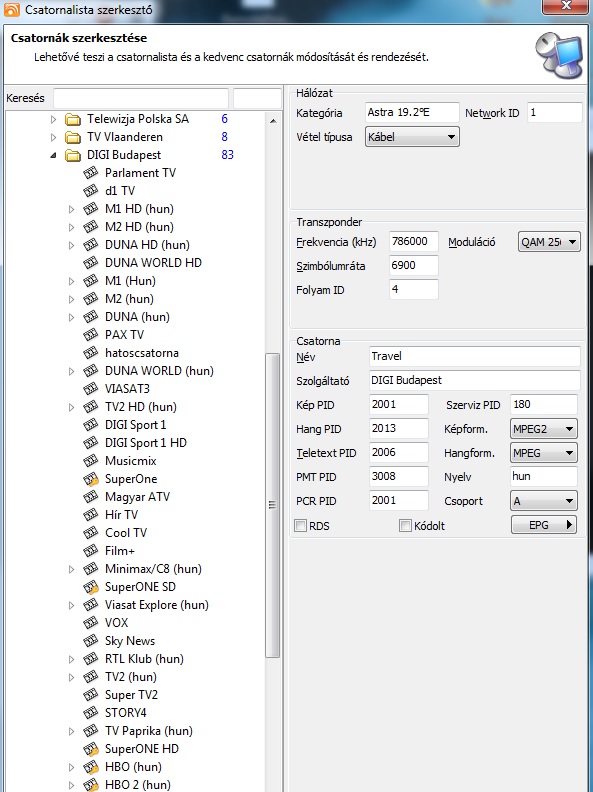Click the Network ID field
The image size is (593, 792).
click(555, 113)
